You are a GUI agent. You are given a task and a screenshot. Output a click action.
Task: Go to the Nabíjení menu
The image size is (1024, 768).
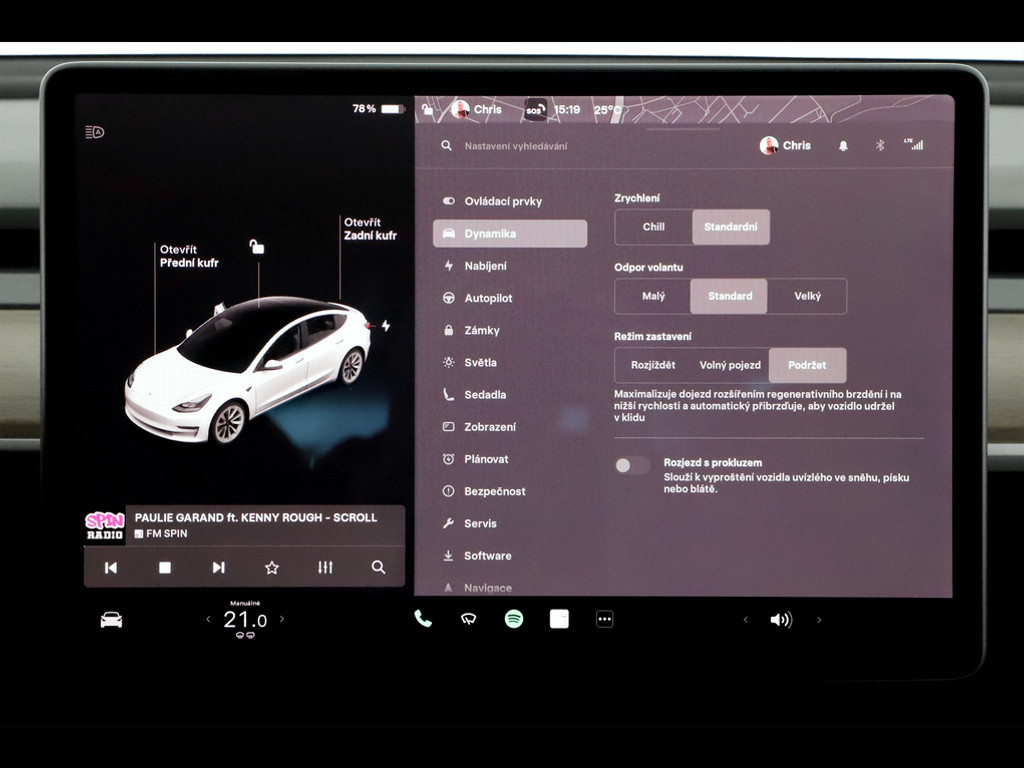coord(485,266)
